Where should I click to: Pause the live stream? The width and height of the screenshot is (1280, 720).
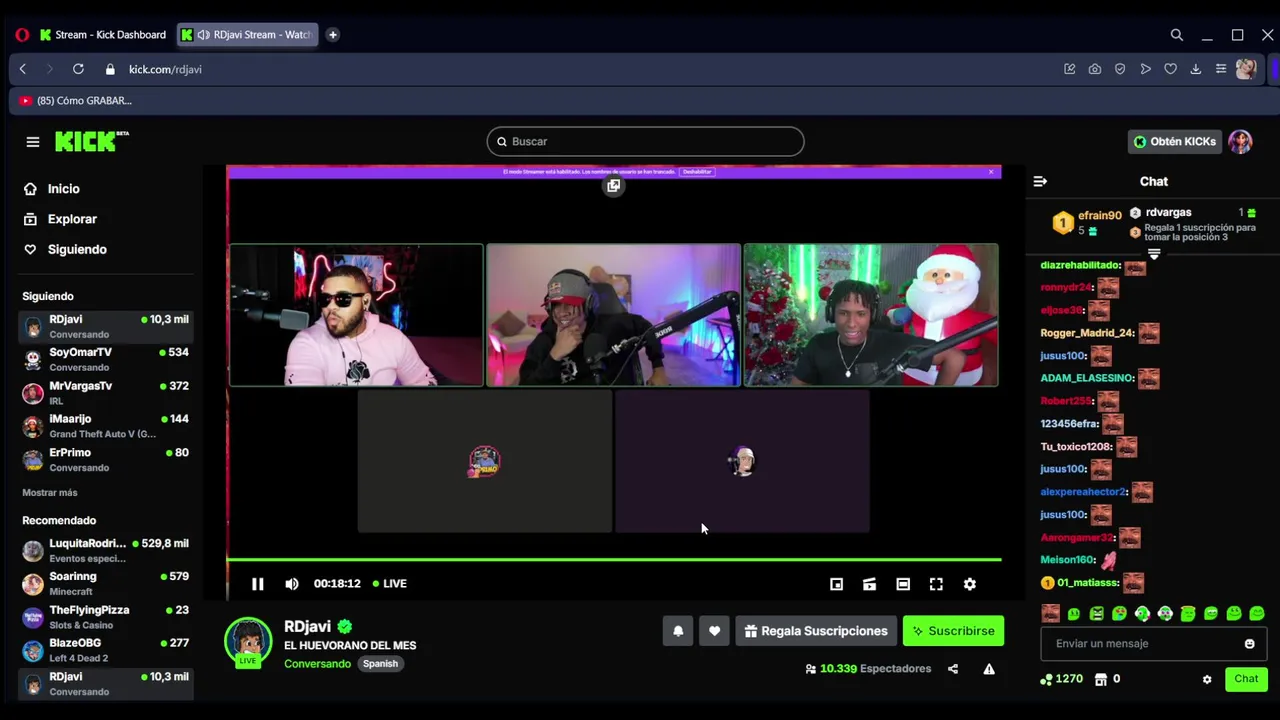pyautogui.click(x=257, y=584)
